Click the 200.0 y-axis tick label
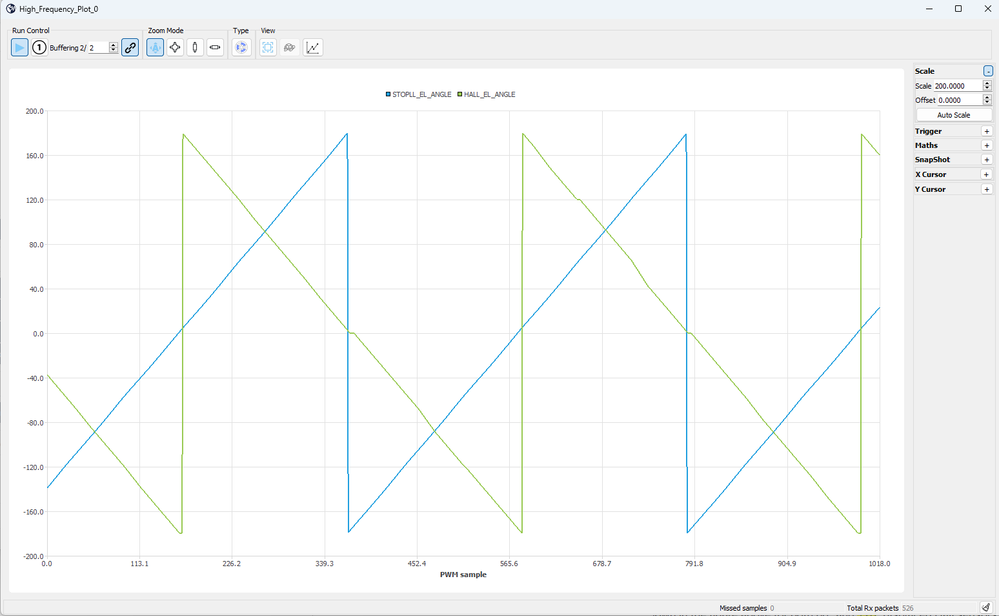Screen dimensions: 999x616 click(x=34, y=111)
